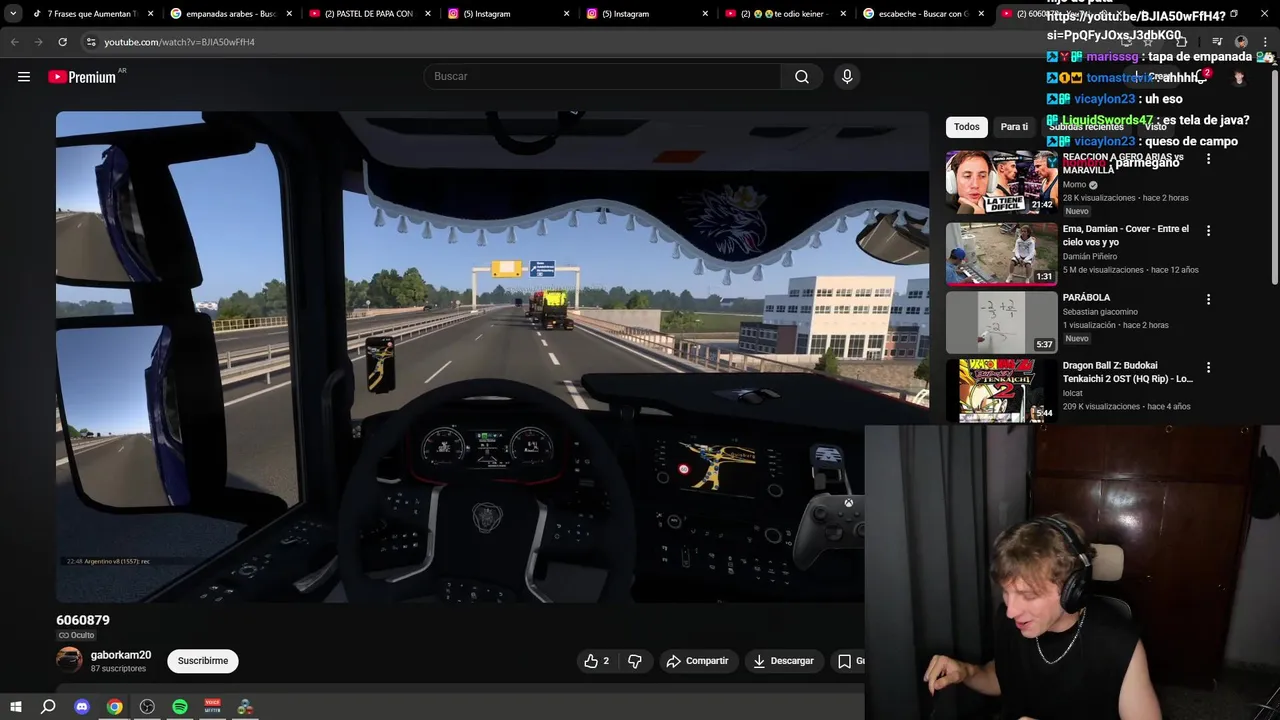Screen dimensions: 1280x720
Task: Switch to 7 Frases que Aumentan tab
Action: tap(93, 14)
